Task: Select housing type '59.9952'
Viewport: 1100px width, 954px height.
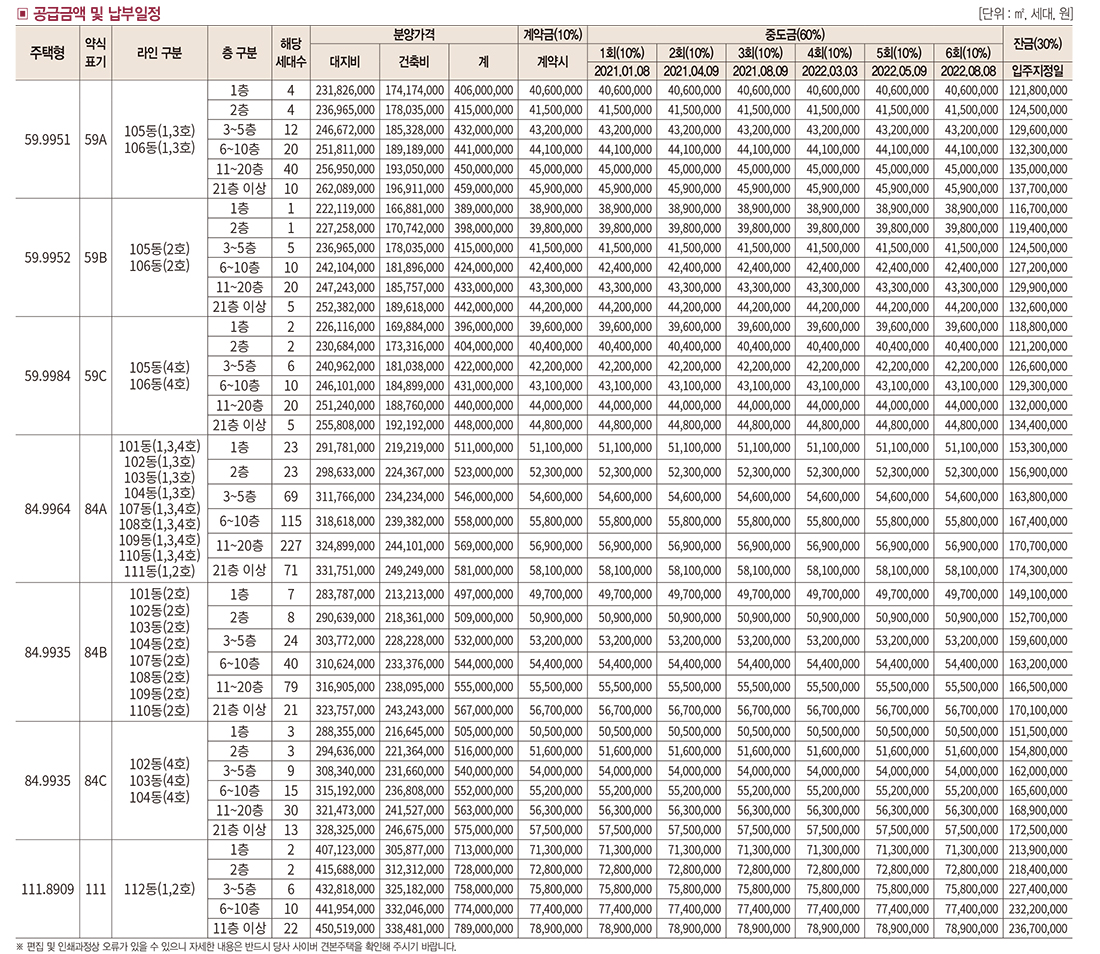Action: [48, 257]
